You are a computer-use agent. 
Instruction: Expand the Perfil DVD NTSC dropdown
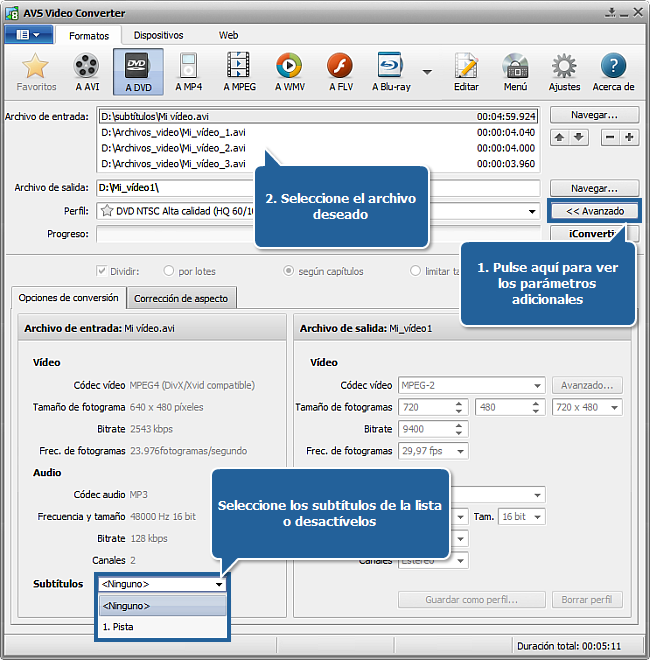[x=532, y=211]
